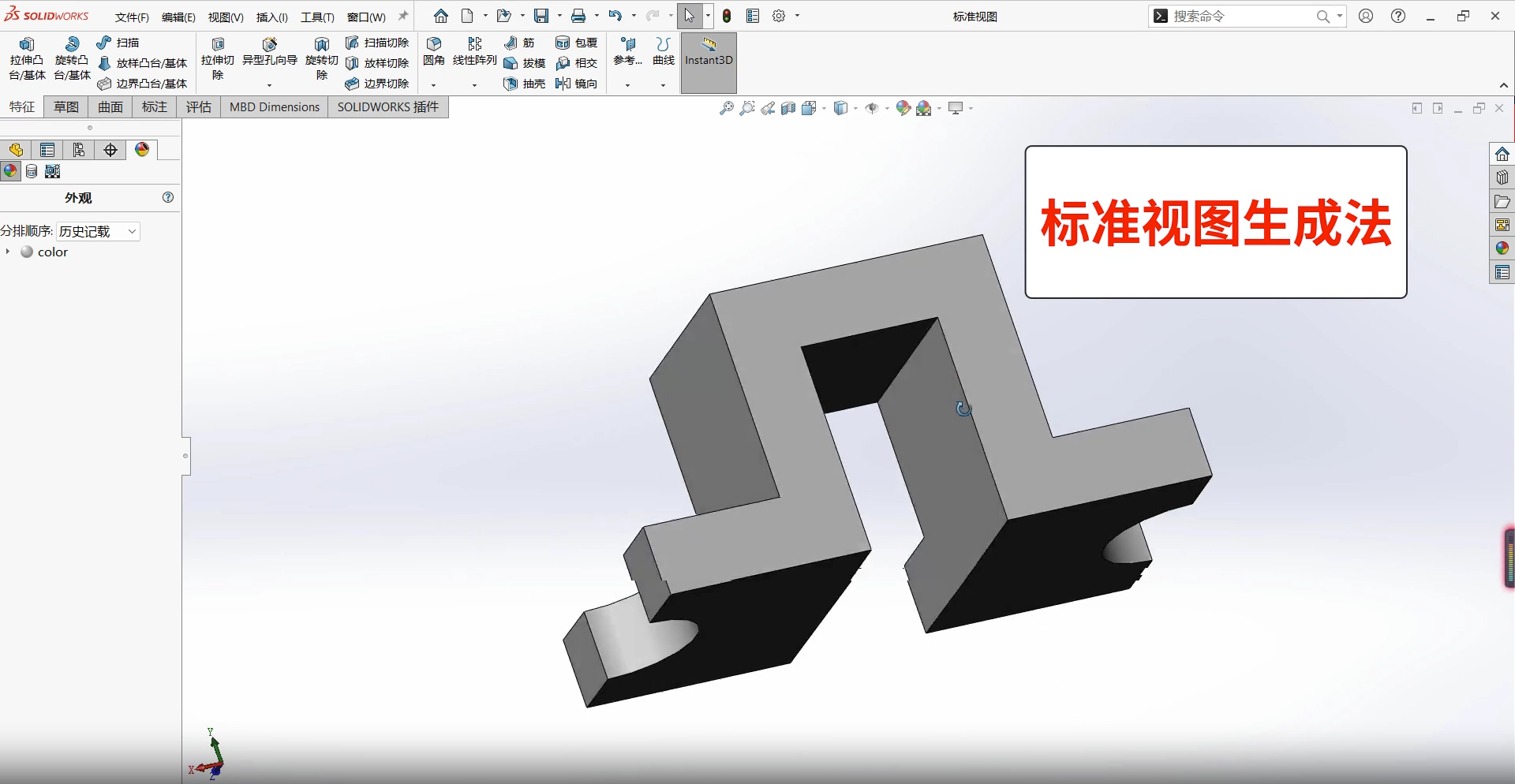1515x784 pixels.
Task: Expand the color appearance tree item
Action: [x=7, y=252]
